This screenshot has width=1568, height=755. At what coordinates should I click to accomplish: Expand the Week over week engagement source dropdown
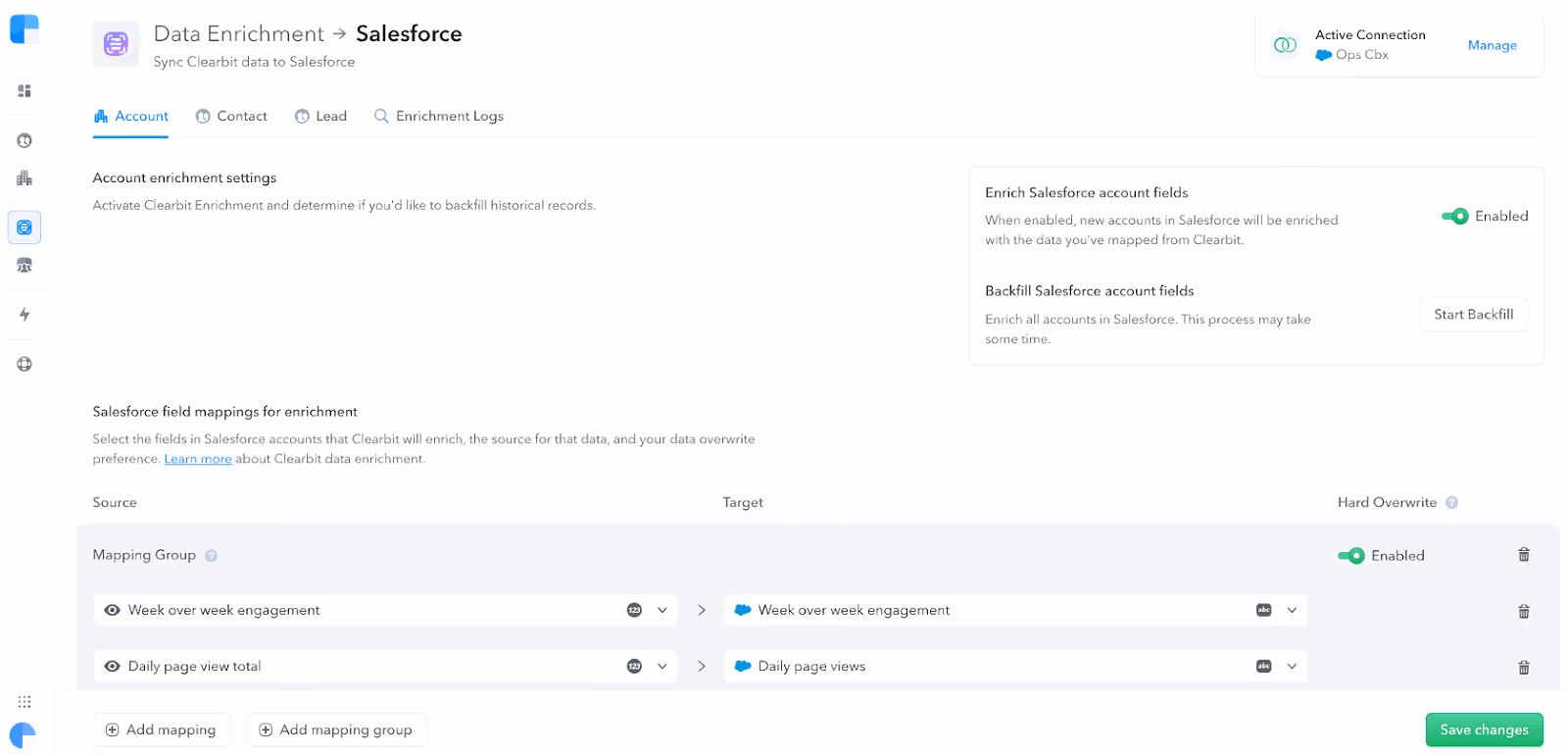[x=662, y=610]
